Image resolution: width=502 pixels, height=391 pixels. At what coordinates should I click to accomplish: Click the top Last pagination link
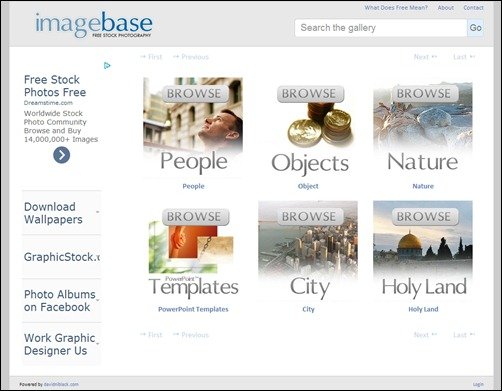tap(464, 57)
